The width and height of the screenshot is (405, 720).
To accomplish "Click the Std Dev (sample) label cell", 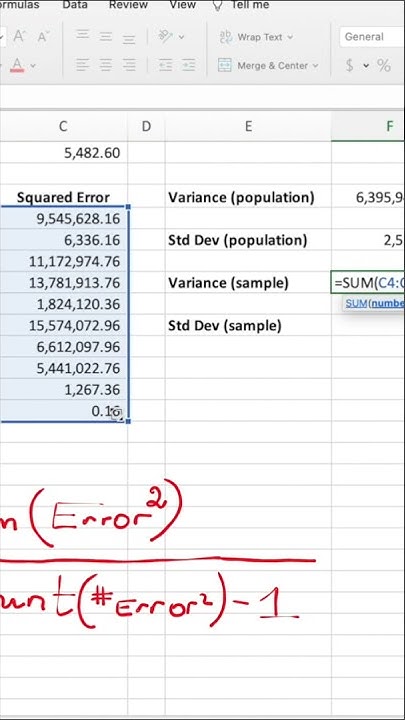I will [248, 326].
